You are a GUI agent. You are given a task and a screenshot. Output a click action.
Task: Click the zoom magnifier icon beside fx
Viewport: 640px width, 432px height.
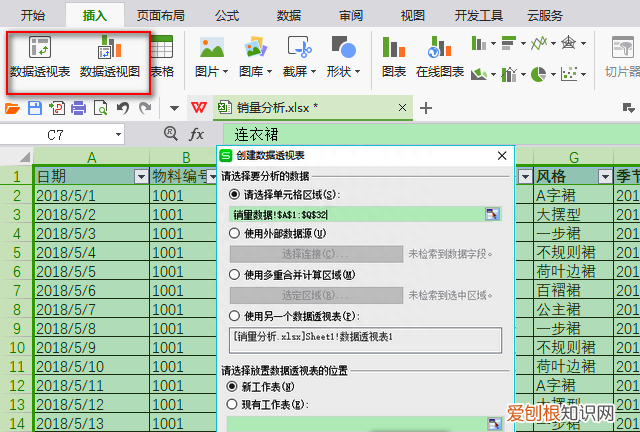pos(171,134)
